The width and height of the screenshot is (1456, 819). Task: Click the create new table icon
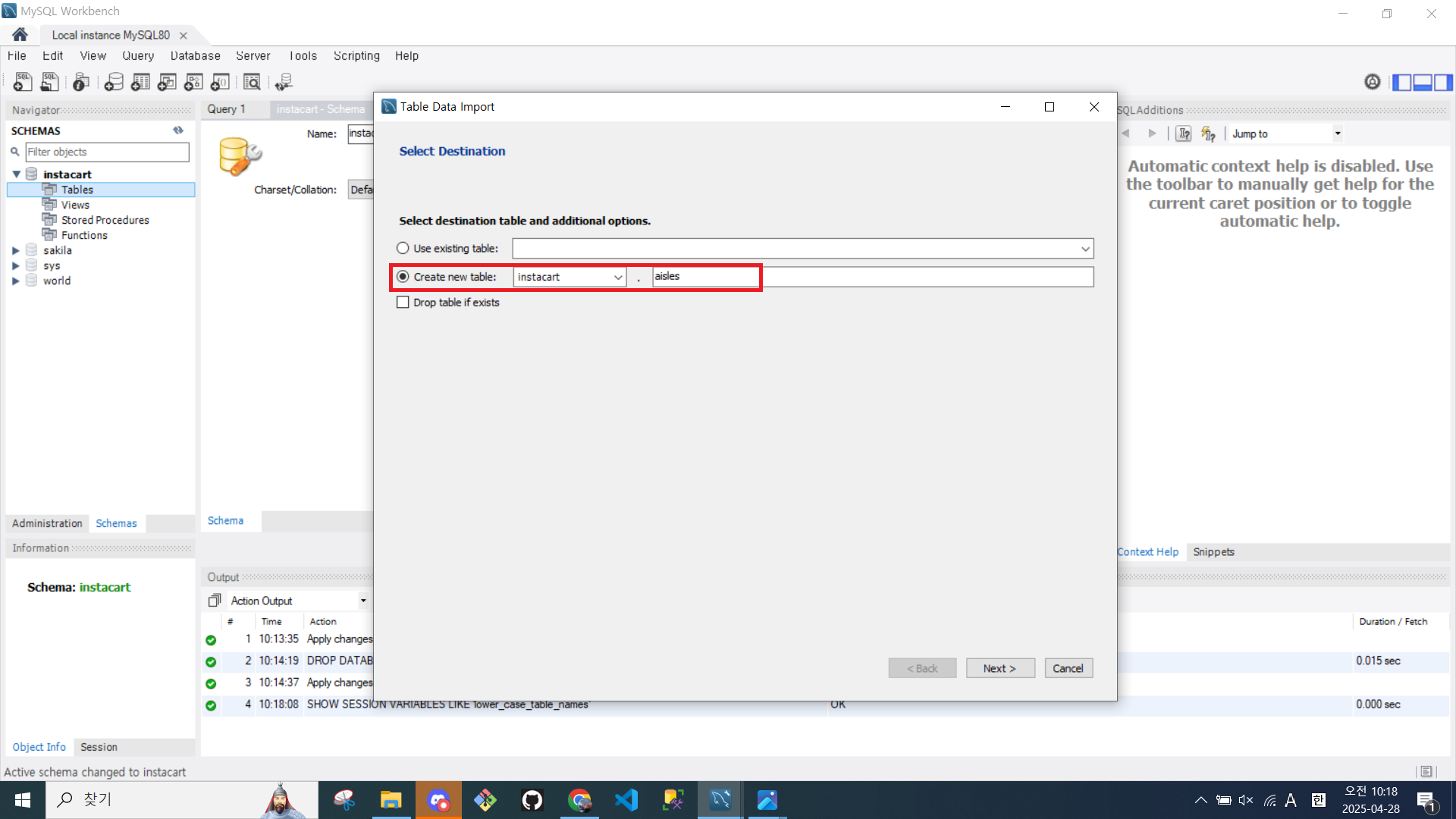coord(141,82)
